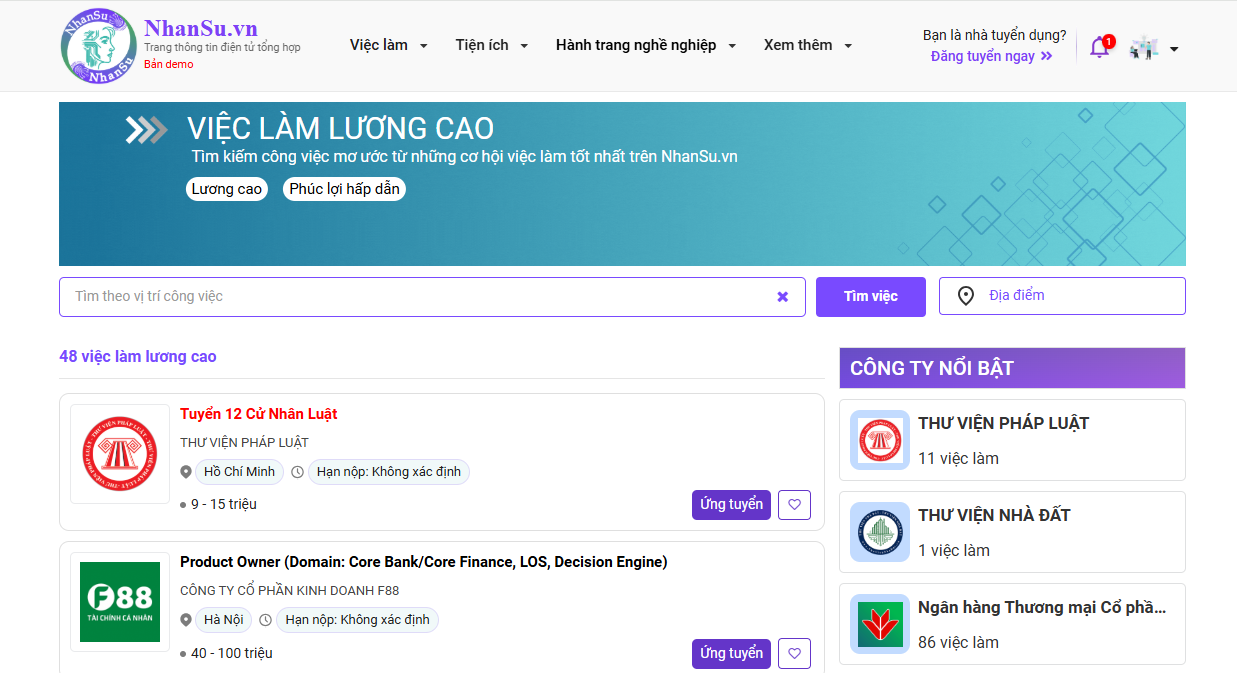Click Thư Viện Nhà Đất featured company logo
The width and height of the screenshot is (1237, 673).
(880, 532)
